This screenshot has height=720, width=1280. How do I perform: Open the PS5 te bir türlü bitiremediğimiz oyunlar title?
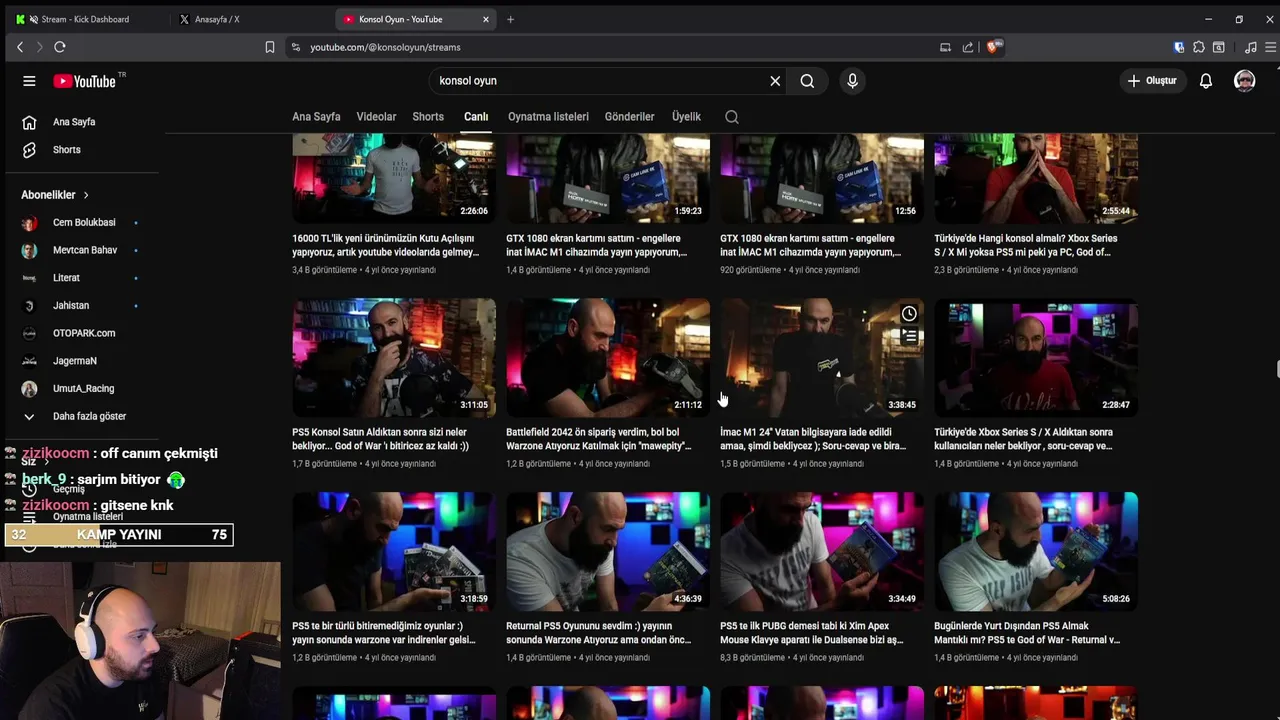tap(384, 633)
